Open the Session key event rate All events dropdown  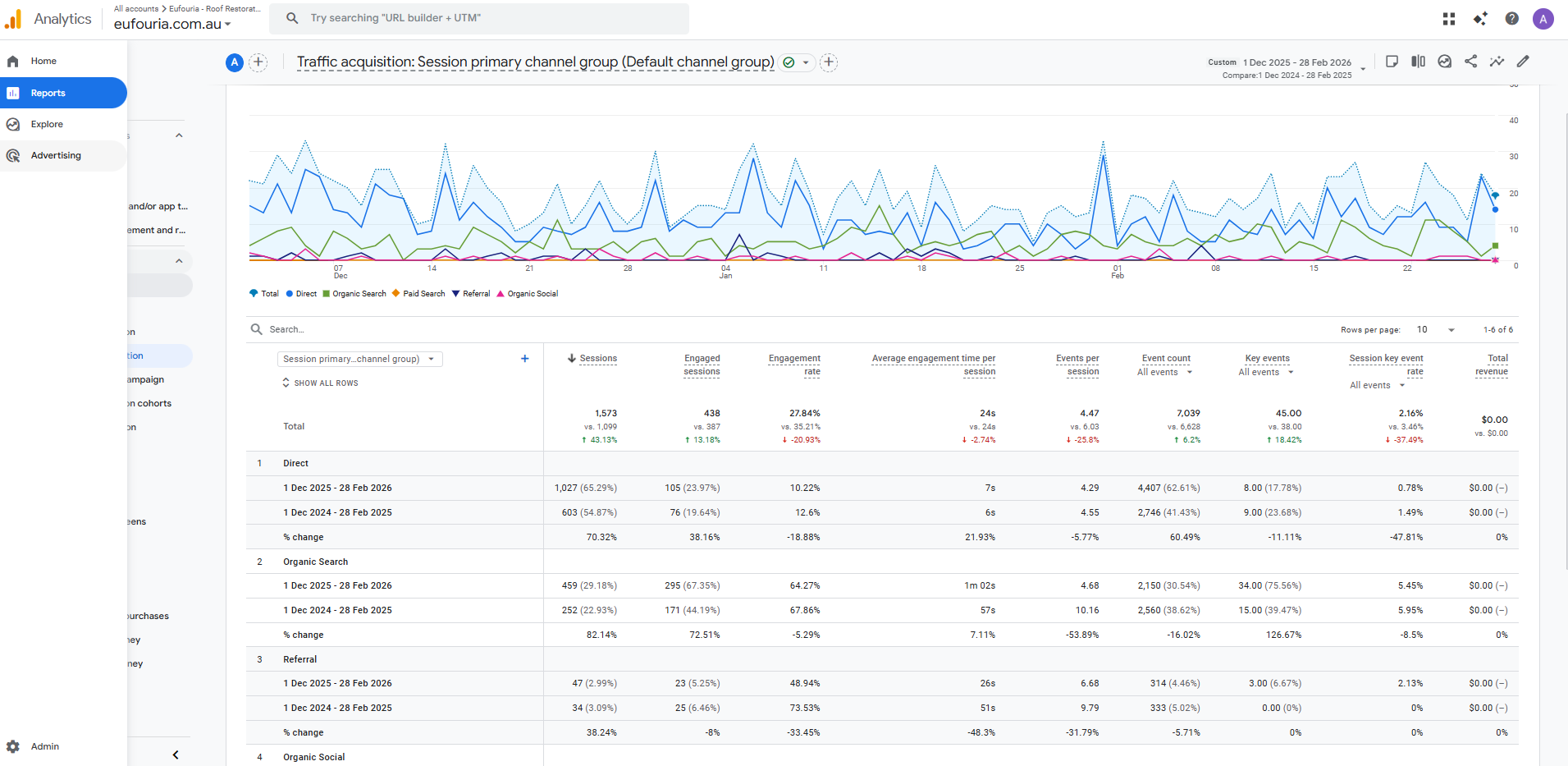(1378, 386)
